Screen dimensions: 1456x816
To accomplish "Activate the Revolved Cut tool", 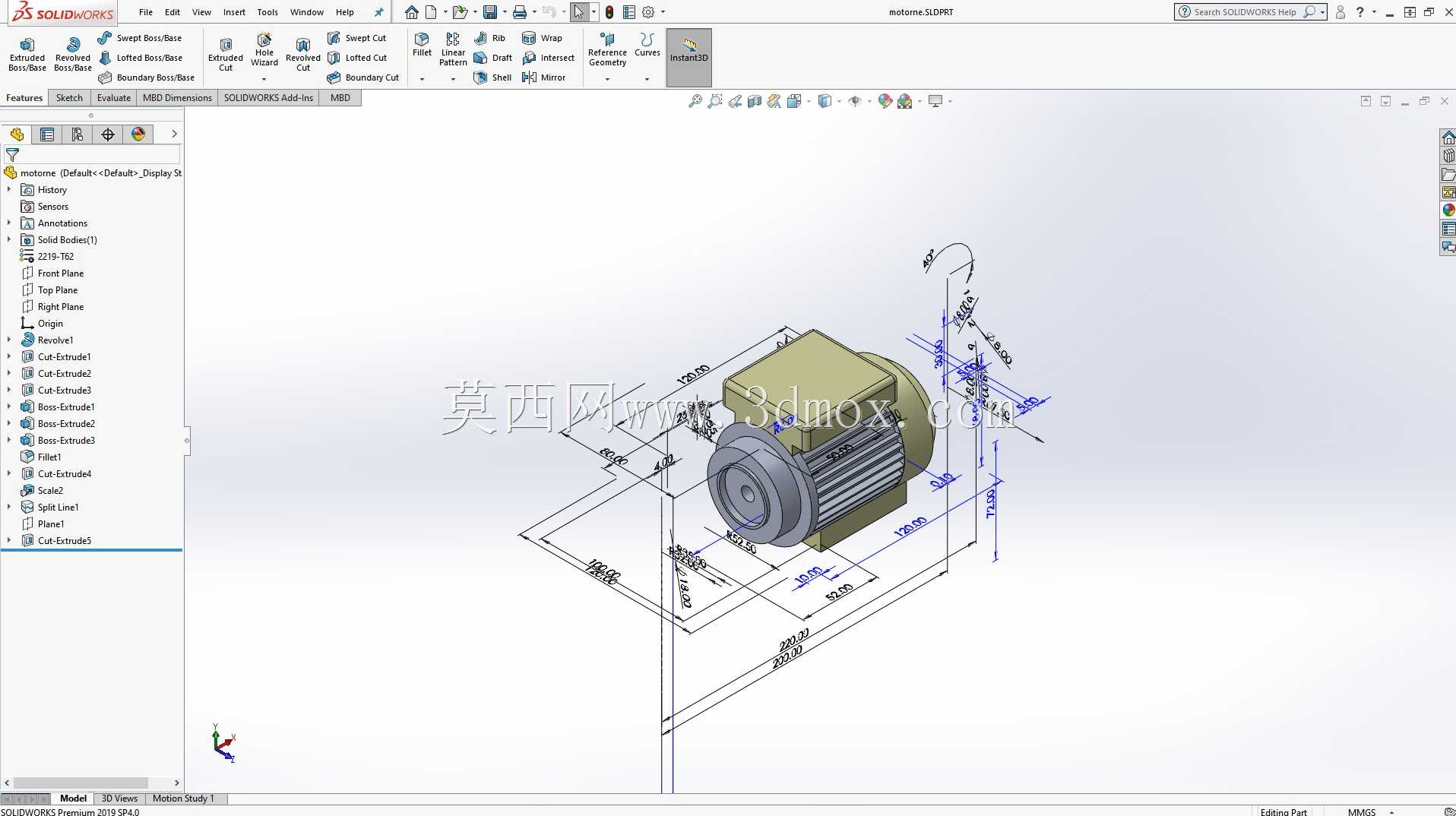I will pyautogui.click(x=303, y=54).
